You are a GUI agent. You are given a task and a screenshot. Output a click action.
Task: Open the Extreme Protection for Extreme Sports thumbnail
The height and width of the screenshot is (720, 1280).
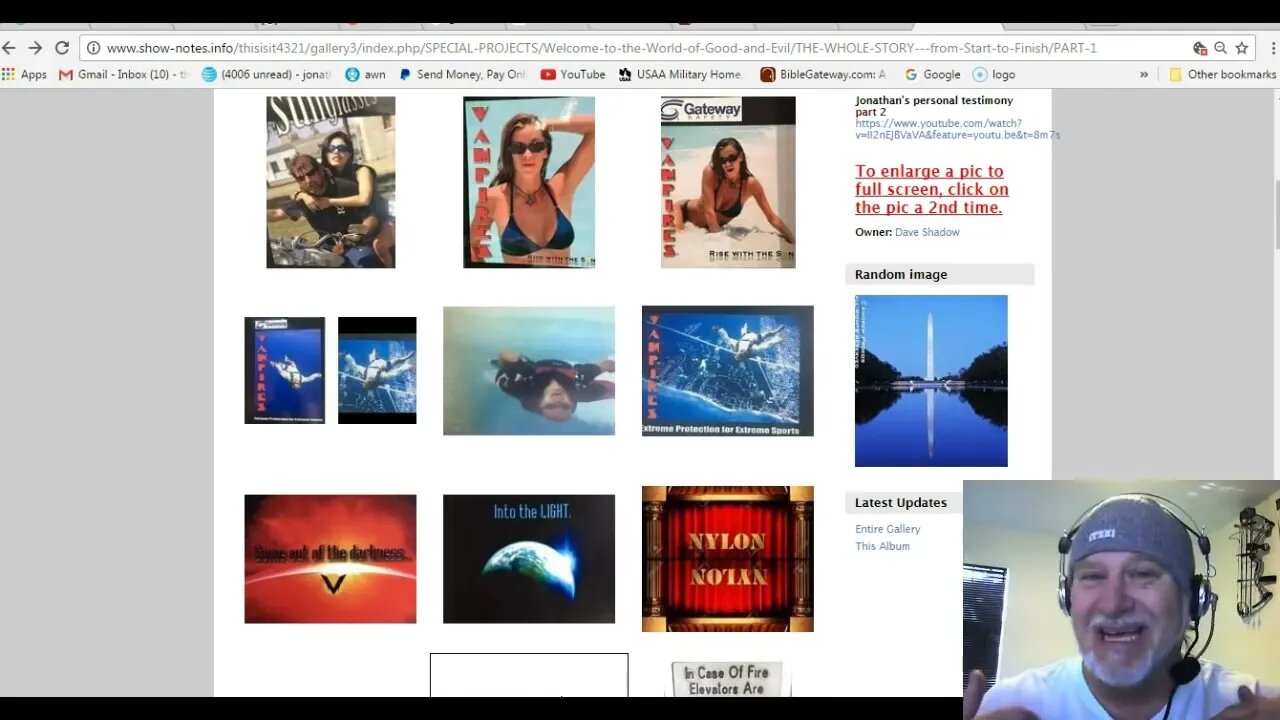pos(728,371)
